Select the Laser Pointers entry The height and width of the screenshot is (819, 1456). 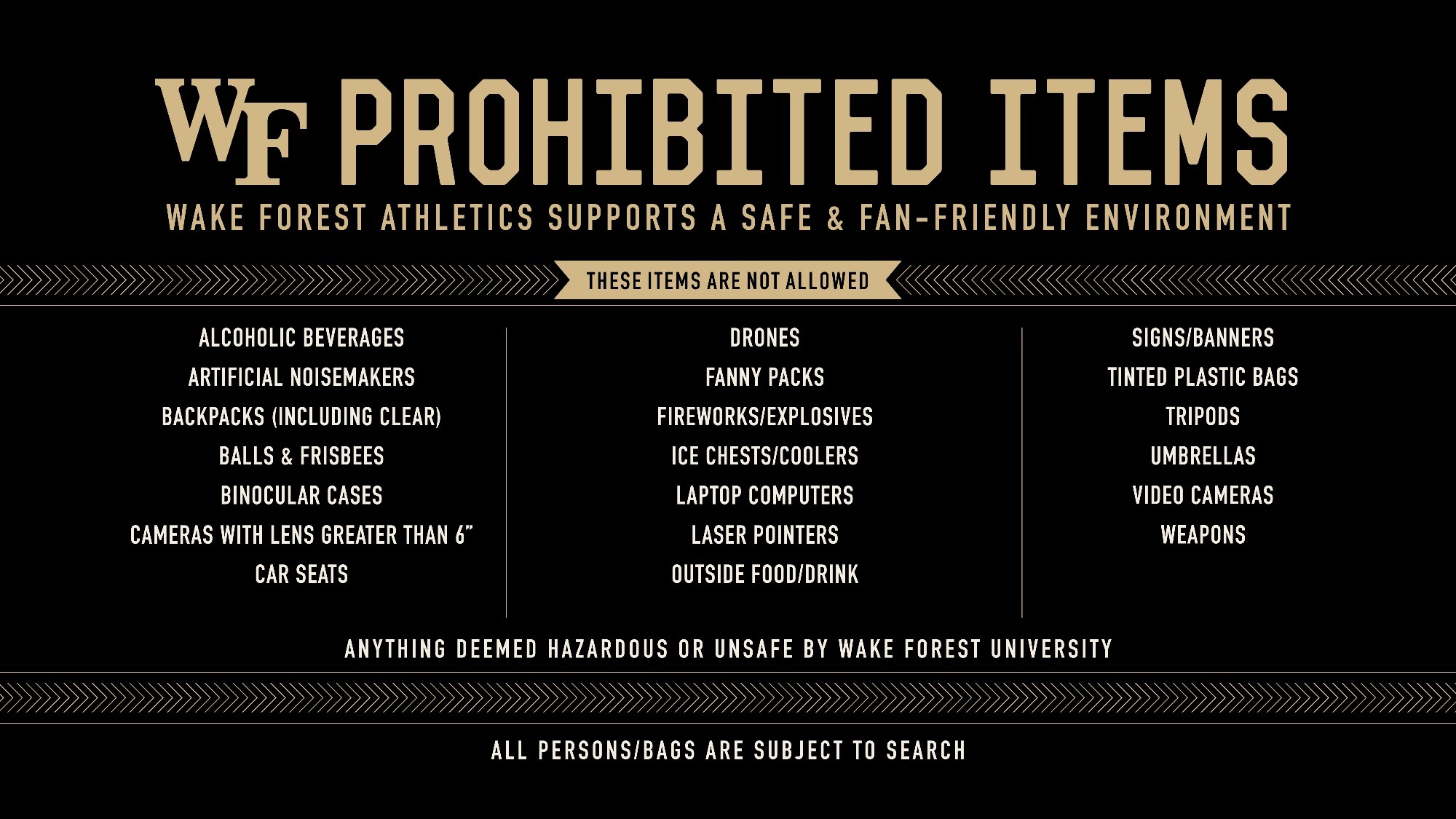[764, 535]
